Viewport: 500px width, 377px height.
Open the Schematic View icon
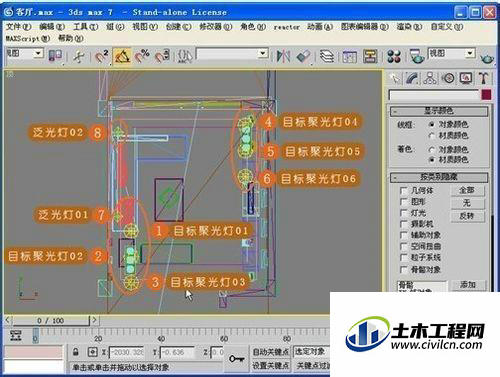370,56
